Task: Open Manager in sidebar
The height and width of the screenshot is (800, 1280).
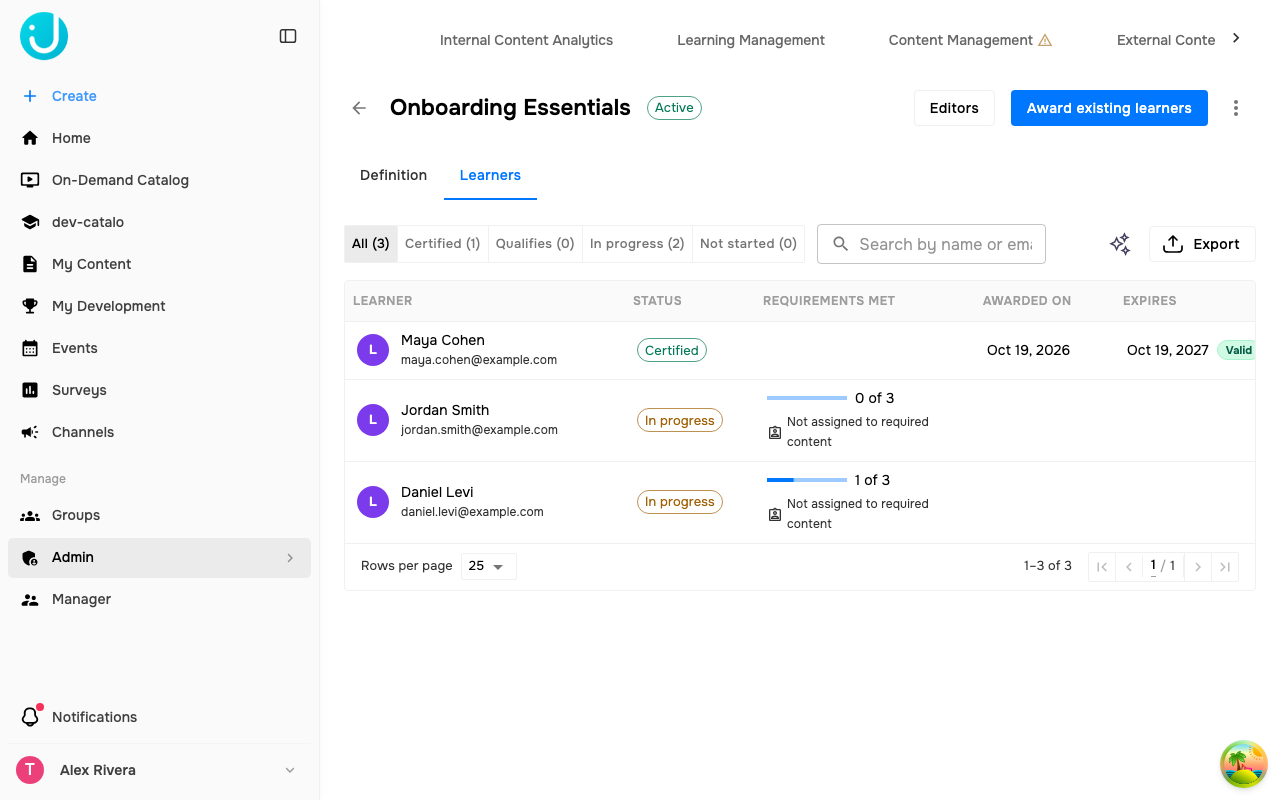Action: click(x=160, y=599)
